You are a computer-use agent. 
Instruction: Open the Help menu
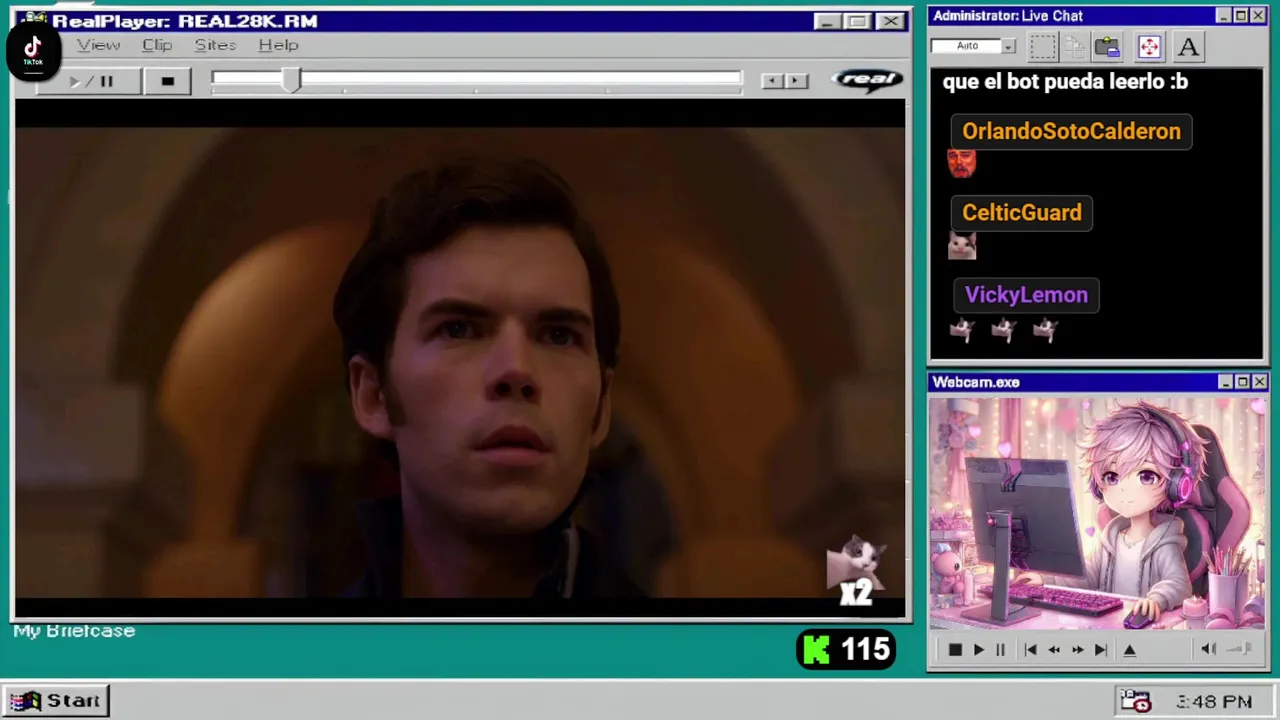(x=278, y=45)
